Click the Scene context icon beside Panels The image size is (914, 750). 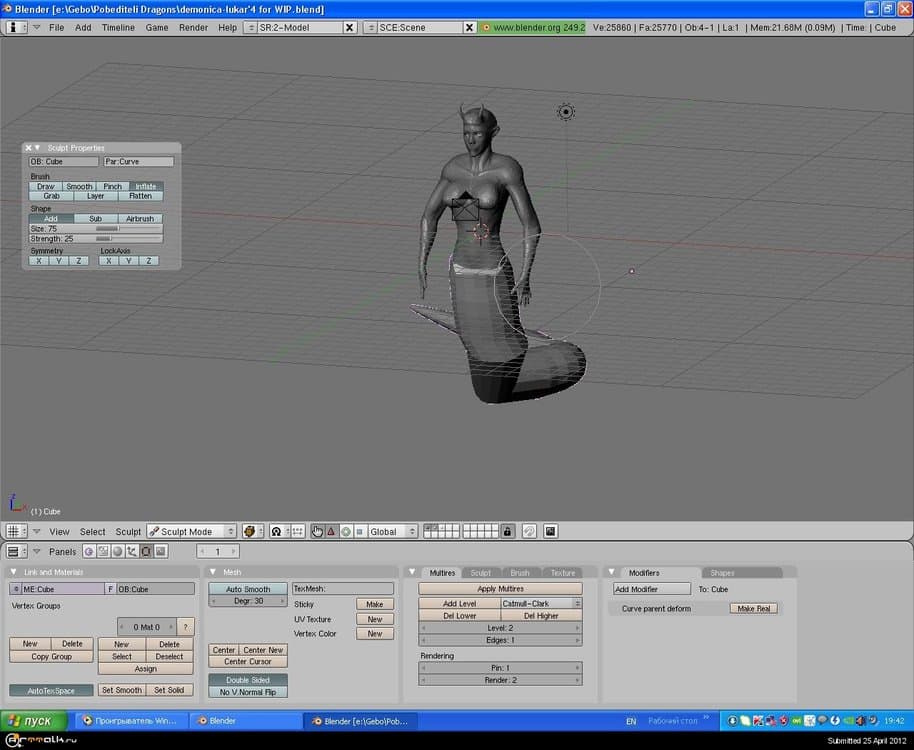pos(160,551)
